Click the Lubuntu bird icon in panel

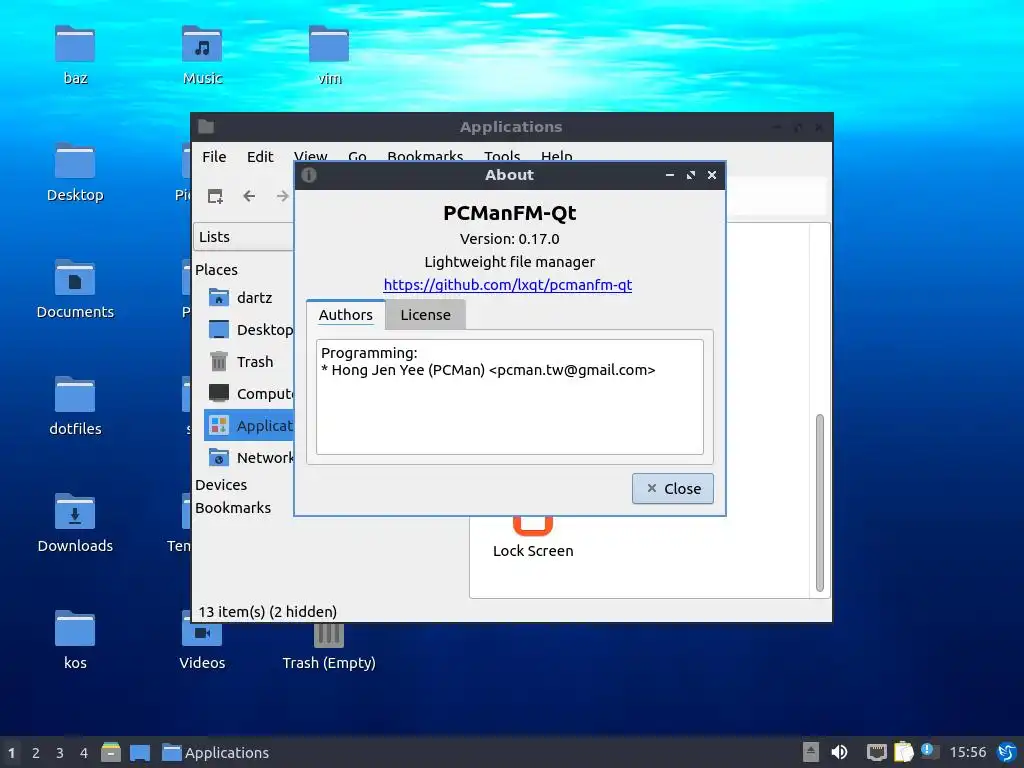(x=1007, y=752)
